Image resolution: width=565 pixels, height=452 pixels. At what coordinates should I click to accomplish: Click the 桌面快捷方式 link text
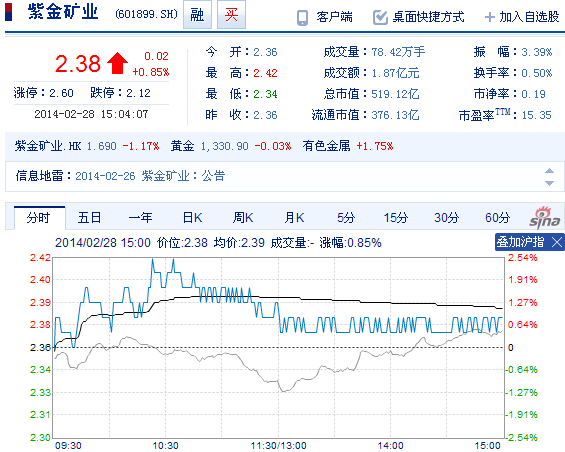point(428,17)
